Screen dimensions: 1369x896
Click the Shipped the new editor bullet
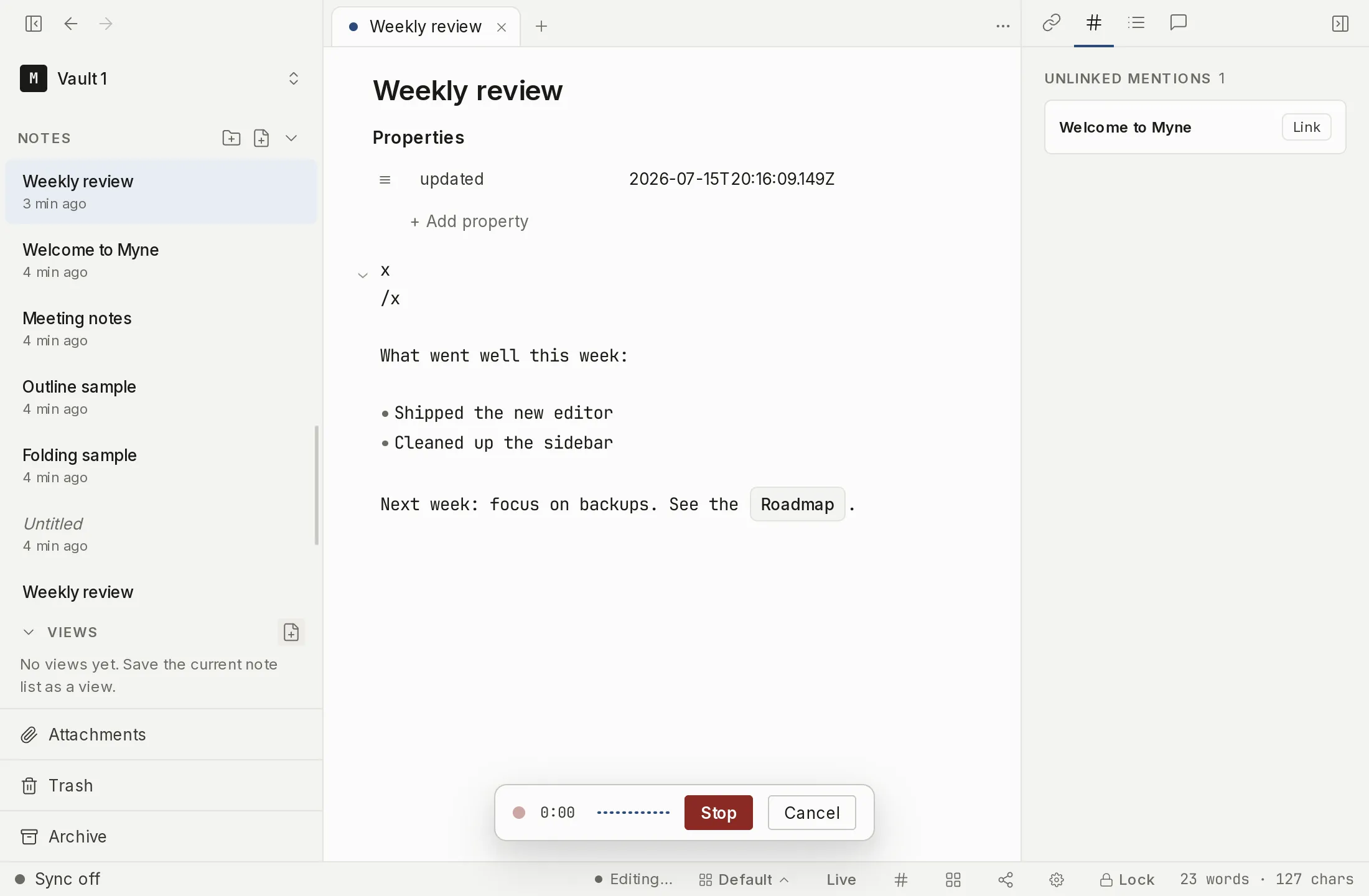(503, 413)
